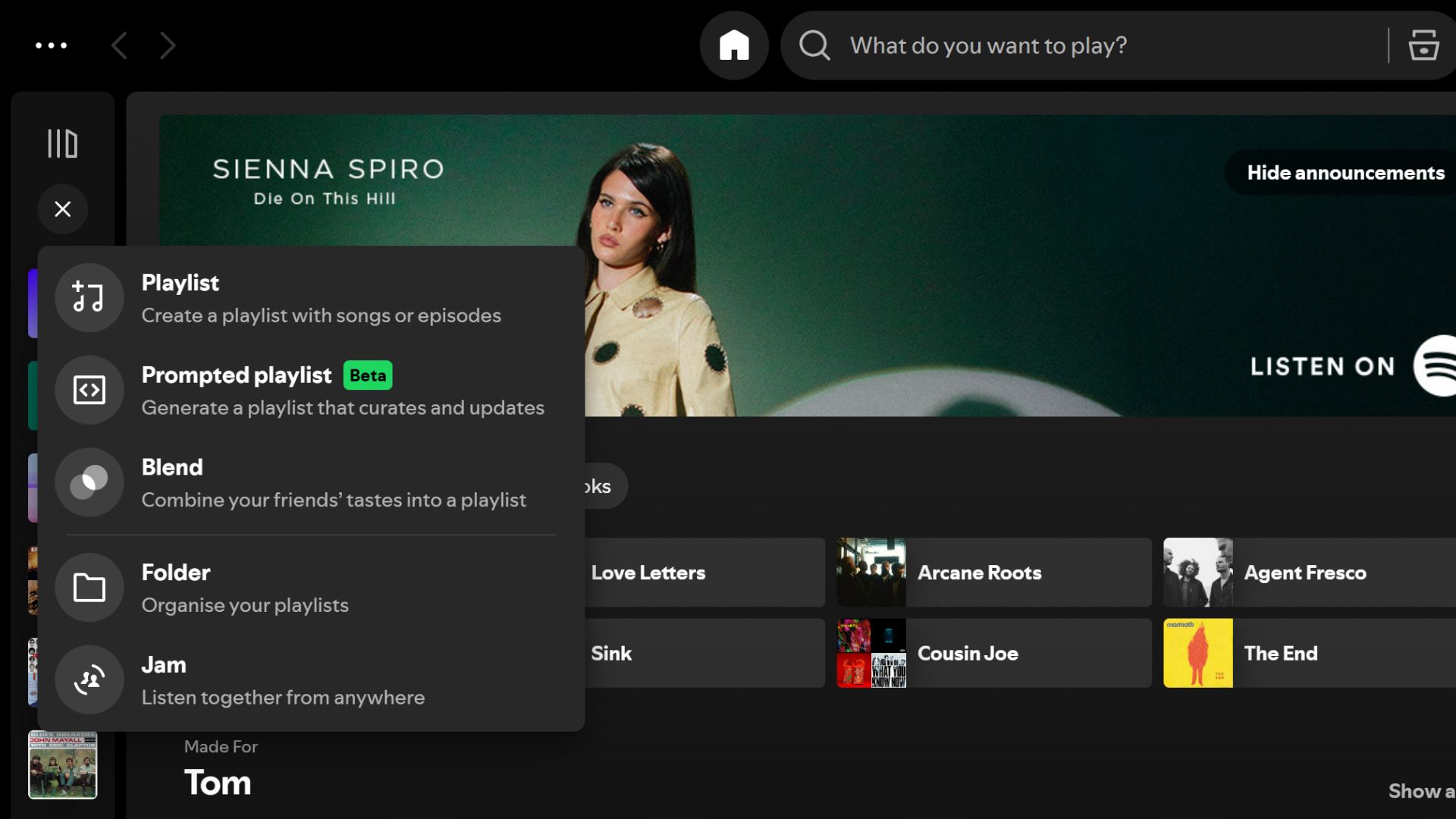Image resolution: width=1456 pixels, height=819 pixels.
Task: Click the Spotify logo on banner
Action: (1436, 366)
